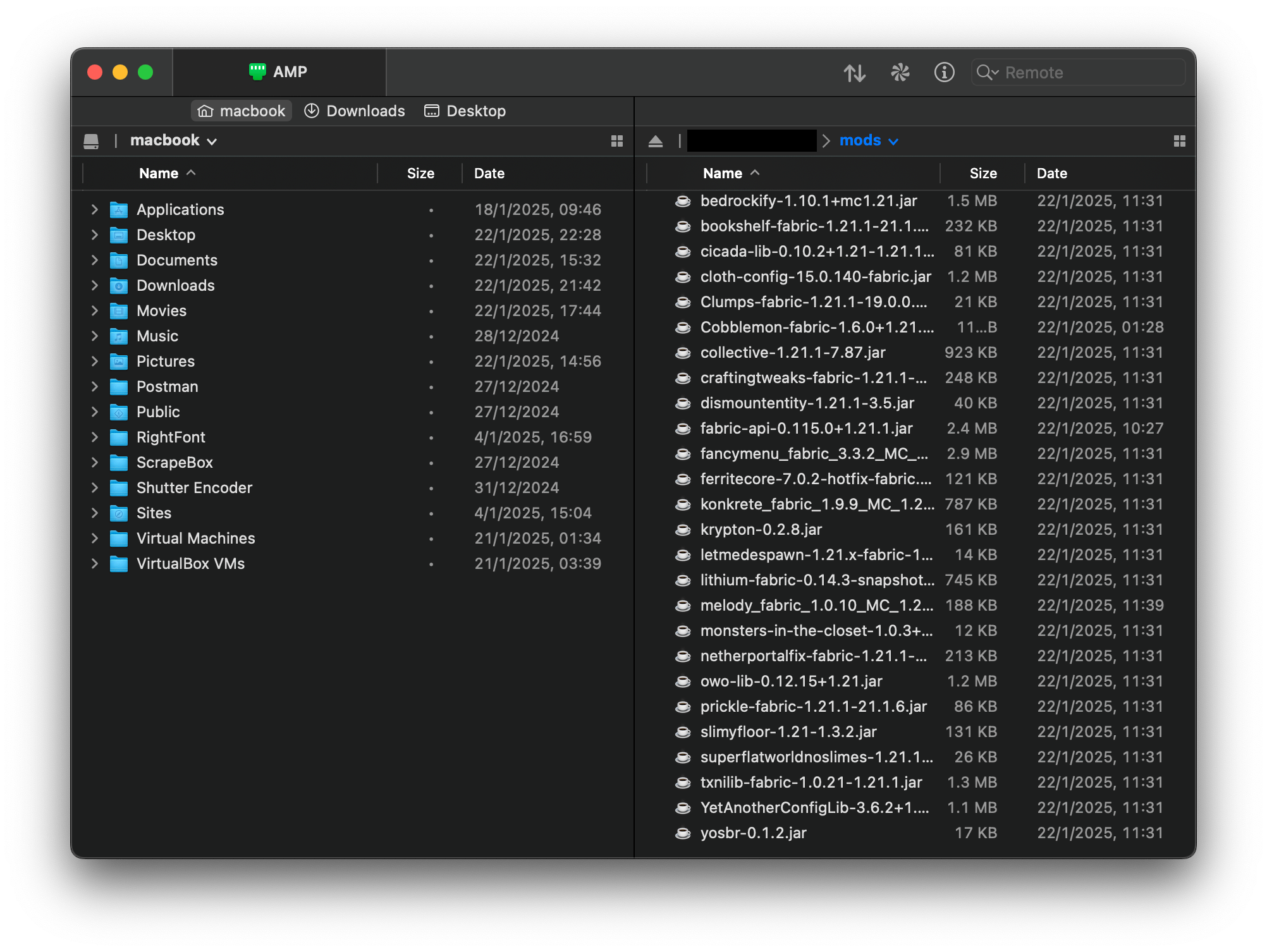Click jar icon beside fabric-api-0.115.0+1.21.1.jar
The height and width of the screenshot is (952, 1267).
tap(683, 429)
